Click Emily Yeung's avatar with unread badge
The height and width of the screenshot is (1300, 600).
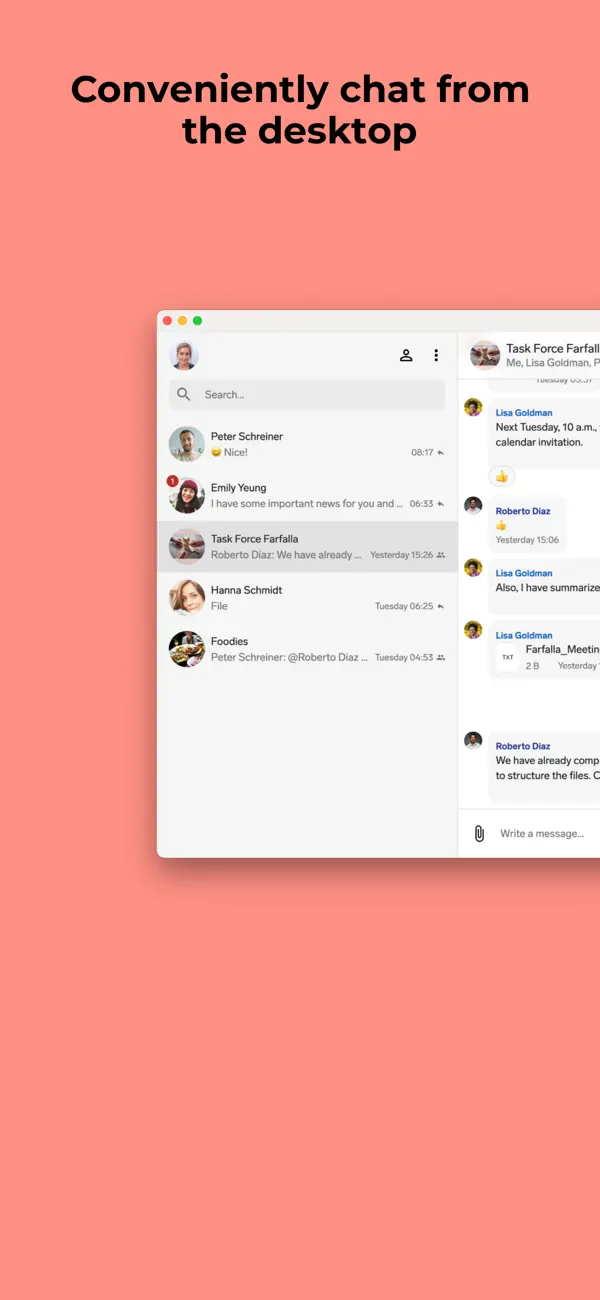pos(187,495)
